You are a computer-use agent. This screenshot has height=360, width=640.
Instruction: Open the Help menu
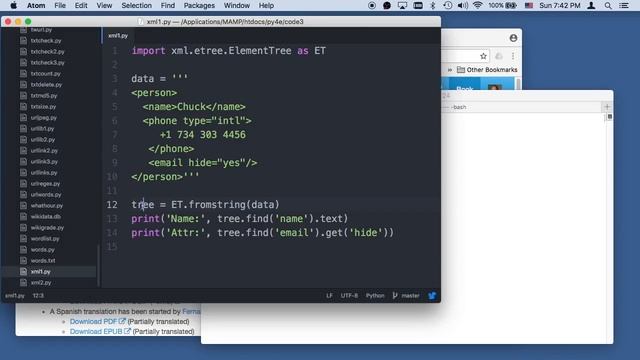click(x=266, y=6)
